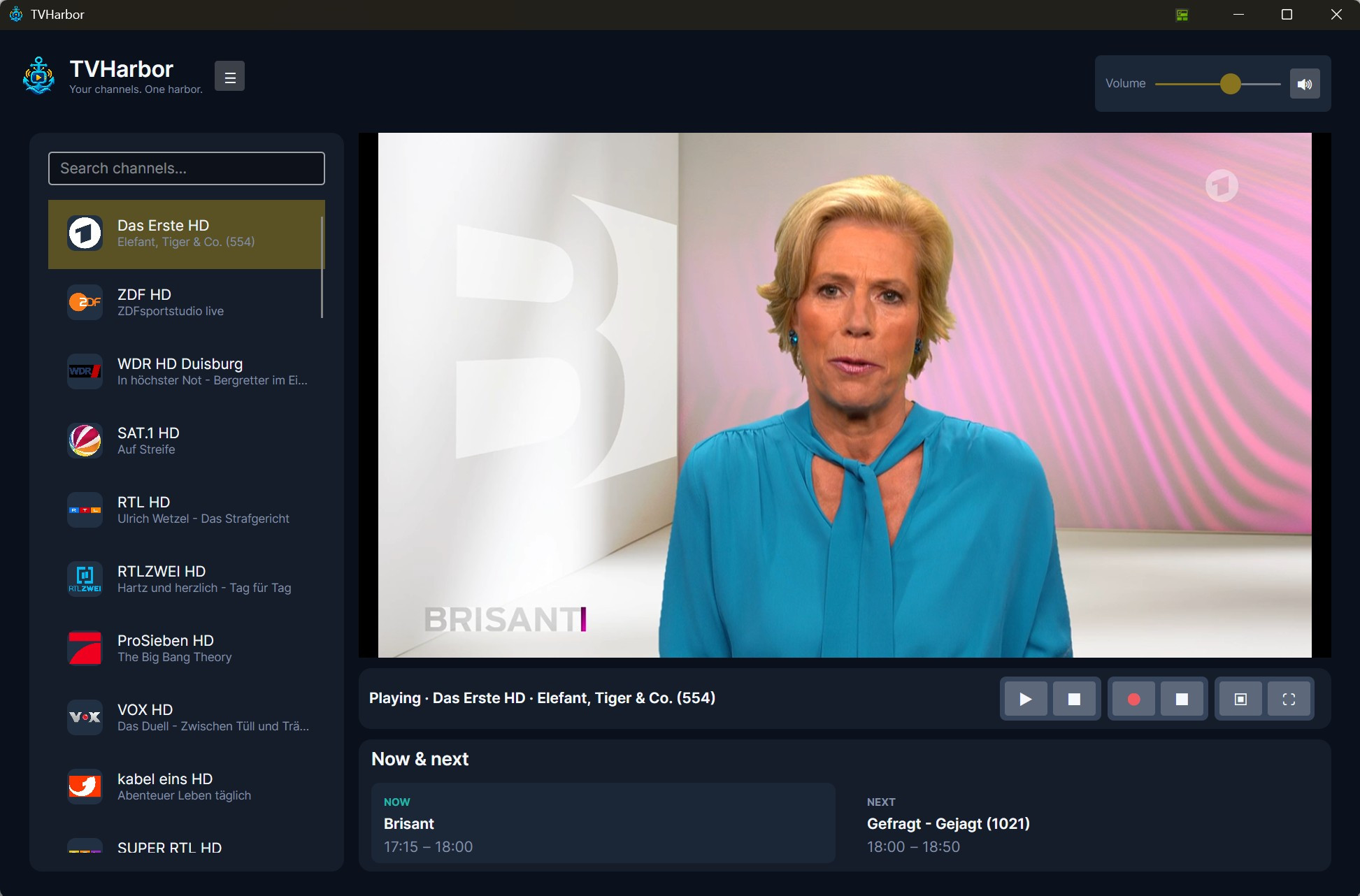The width and height of the screenshot is (1360, 896).
Task: Select the kabel eins HD channel
Action: pyautogui.click(x=187, y=786)
